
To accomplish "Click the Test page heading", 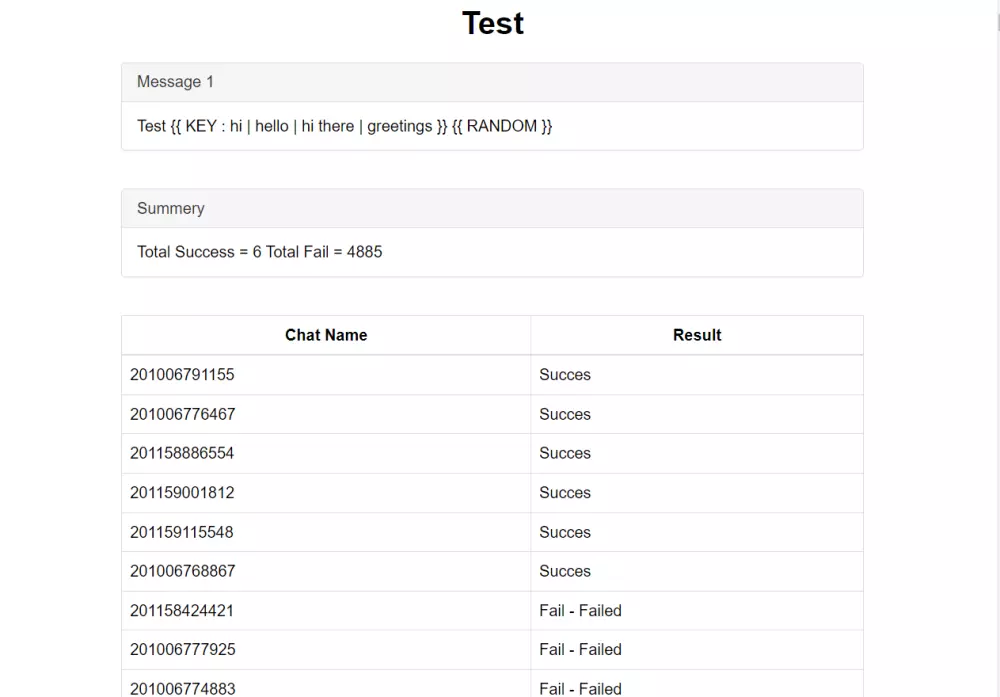I will point(492,24).
